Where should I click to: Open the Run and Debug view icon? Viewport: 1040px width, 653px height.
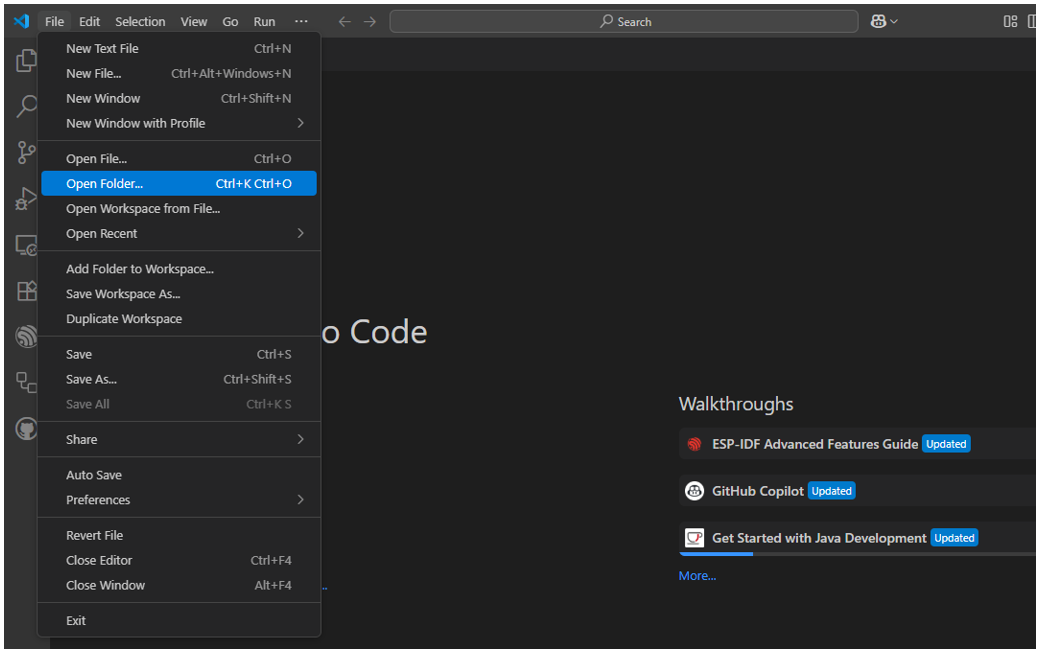(26, 198)
